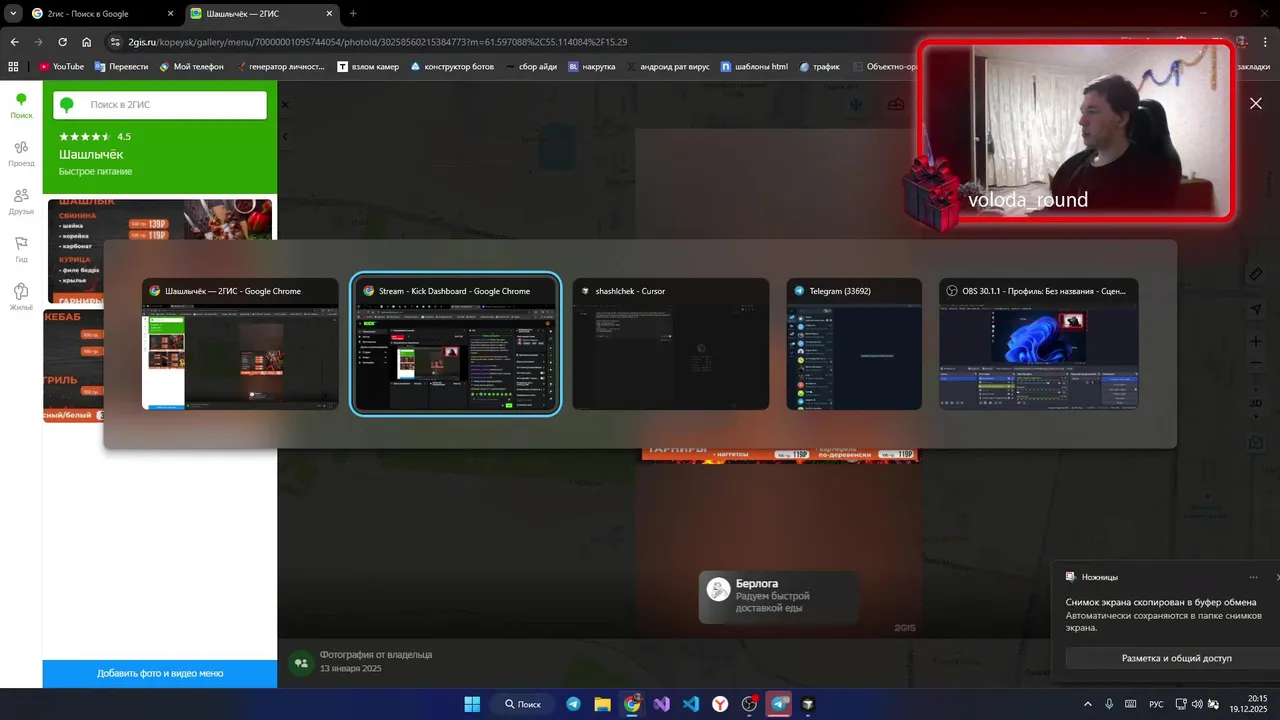Viewport: 1280px width, 720px height.
Task: Open Visual Studio from taskbar
Action: [661, 704]
